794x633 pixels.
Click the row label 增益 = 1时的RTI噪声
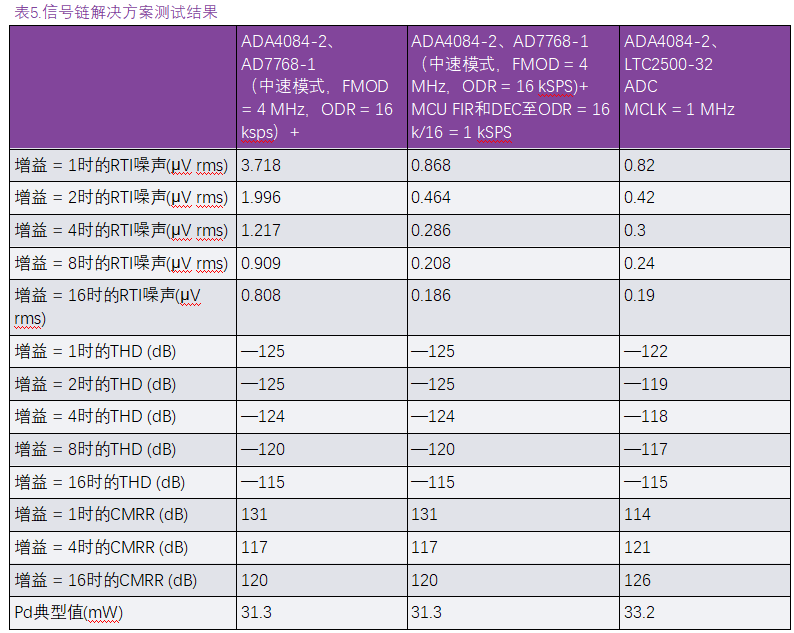(121, 164)
